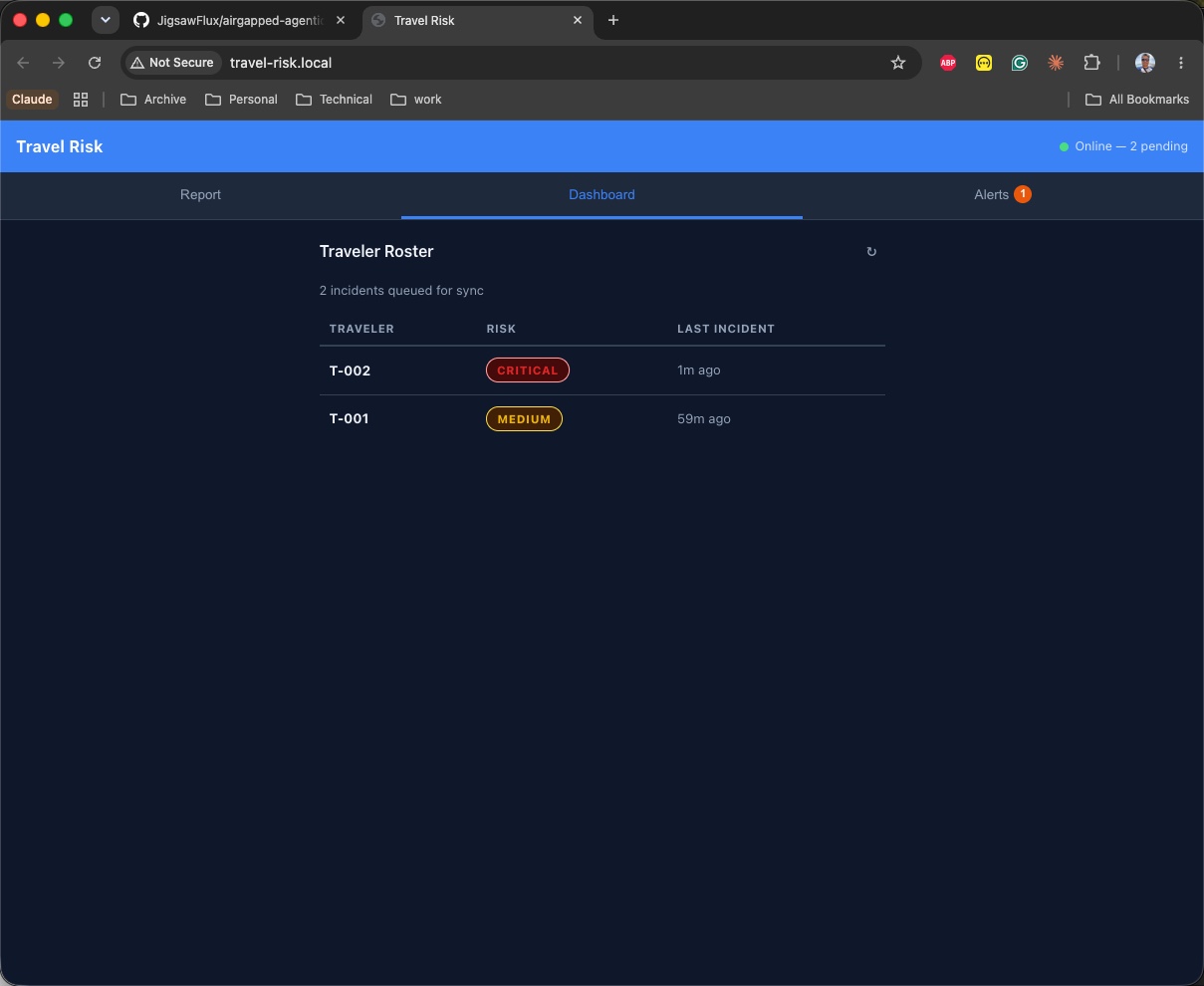Open the Archive bookmarks folder
1204x986 pixels.
pos(153,100)
